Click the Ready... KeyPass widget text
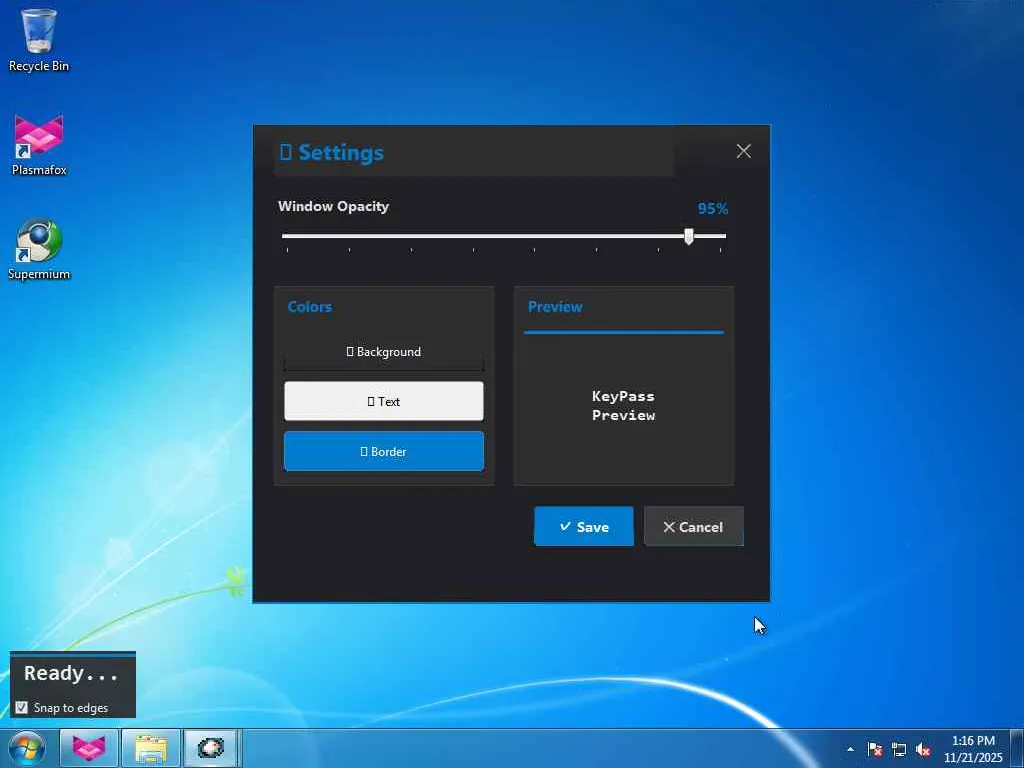1024x768 pixels. 71,673
